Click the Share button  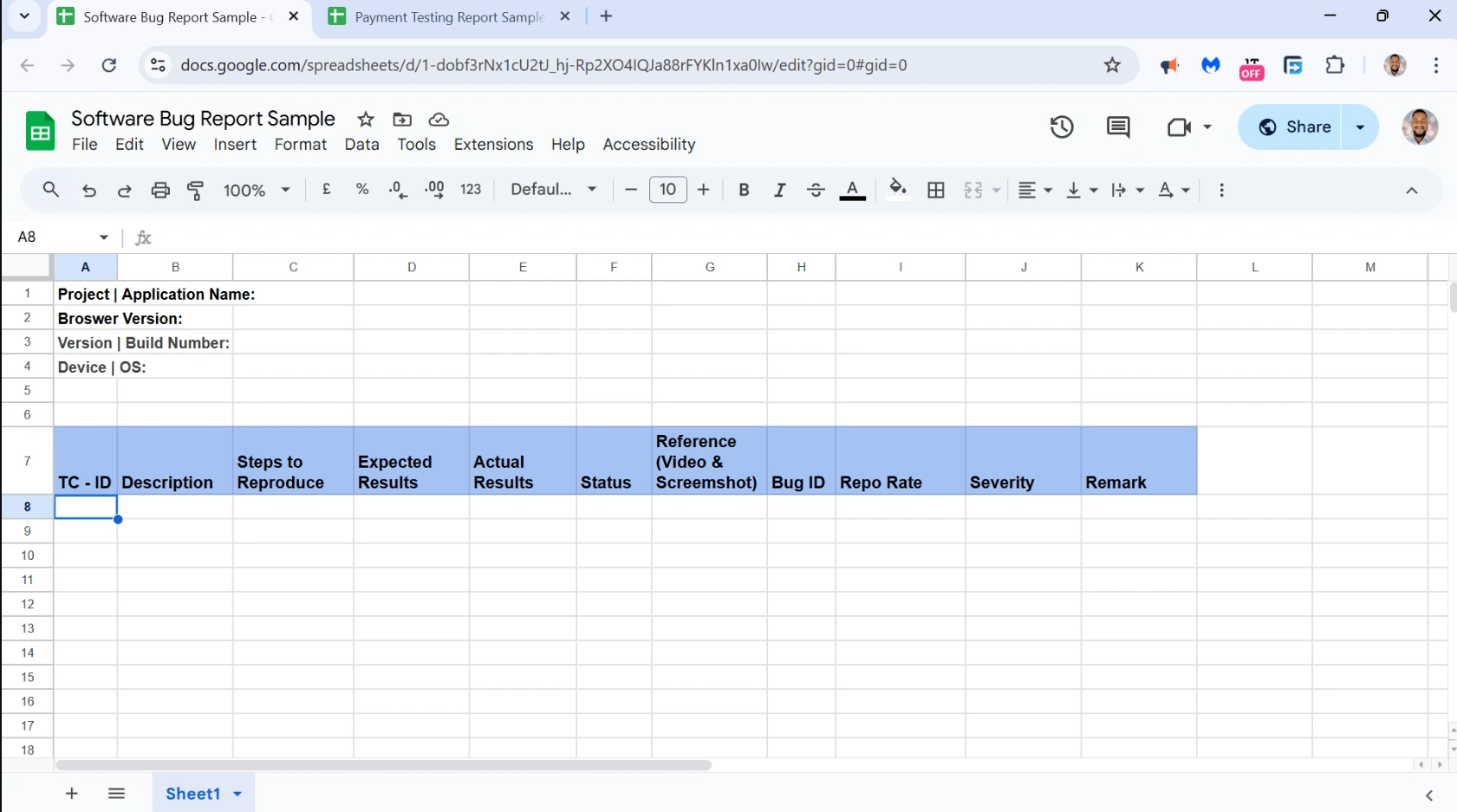[x=1291, y=127]
